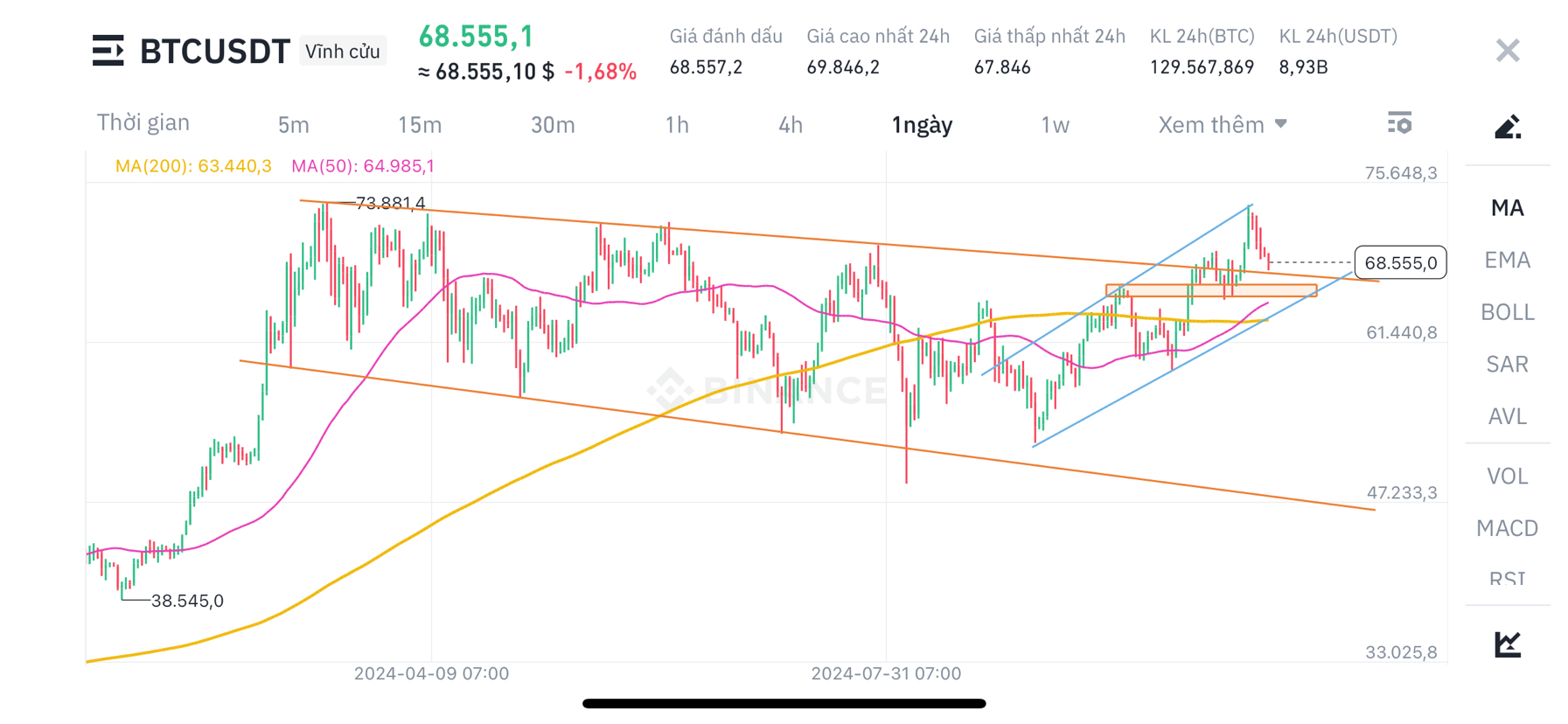Switch to depth chart view icon bottom right
This screenshot has width=1568, height=724.
(x=1506, y=643)
